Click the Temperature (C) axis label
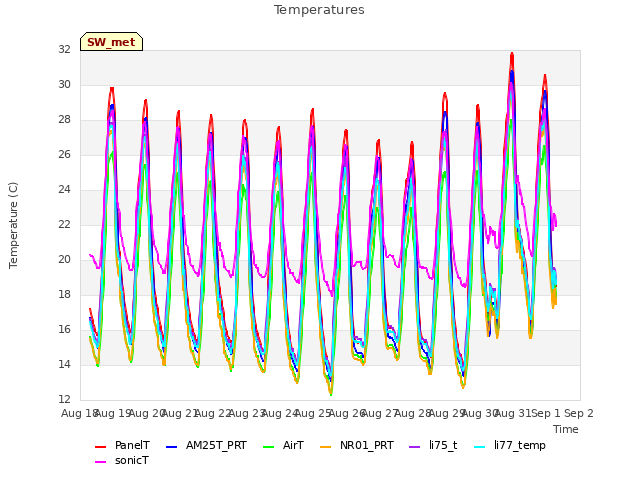 click(x=13, y=225)
